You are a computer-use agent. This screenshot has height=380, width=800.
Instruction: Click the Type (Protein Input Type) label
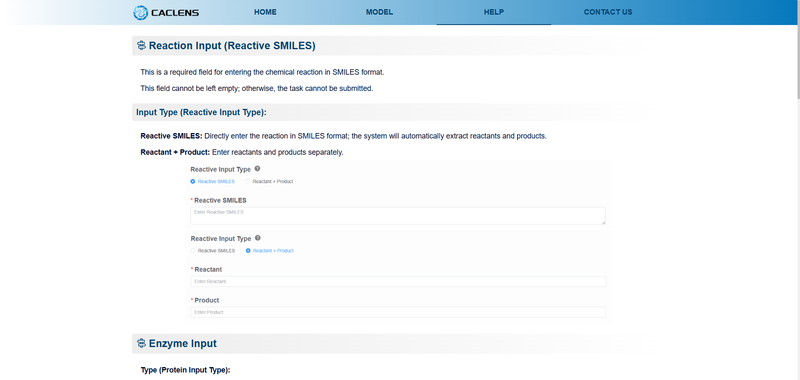[x=185, y=370]
